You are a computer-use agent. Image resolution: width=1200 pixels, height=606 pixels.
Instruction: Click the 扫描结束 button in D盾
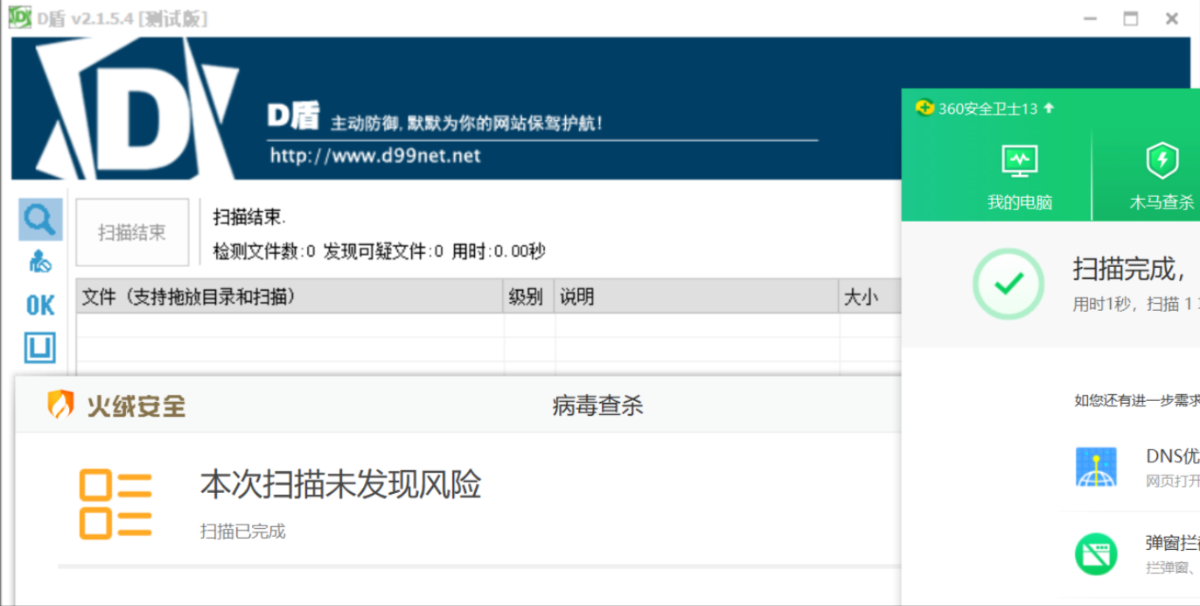pyautogui.click(x=132, y=232)
